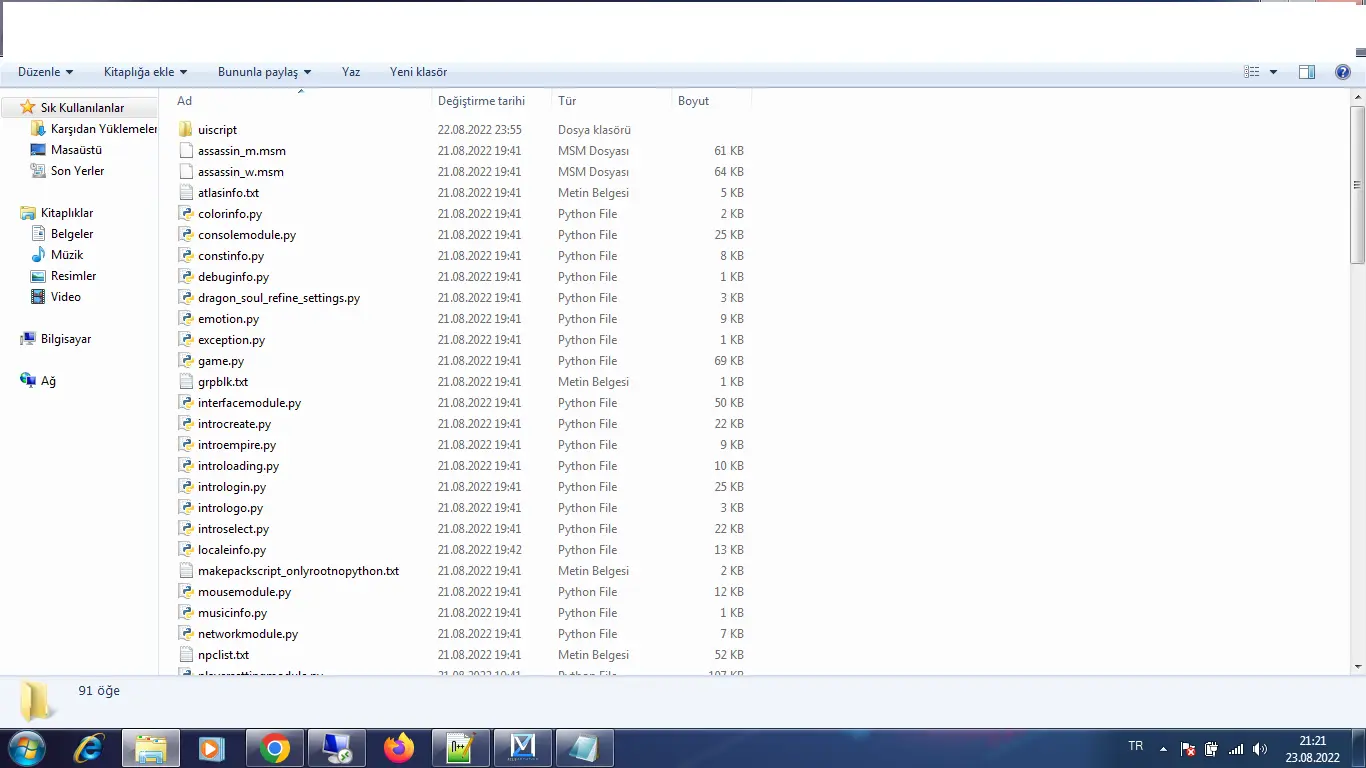
Task: Open Chrome from the taskbar
Action: click(x=274, y=747)
